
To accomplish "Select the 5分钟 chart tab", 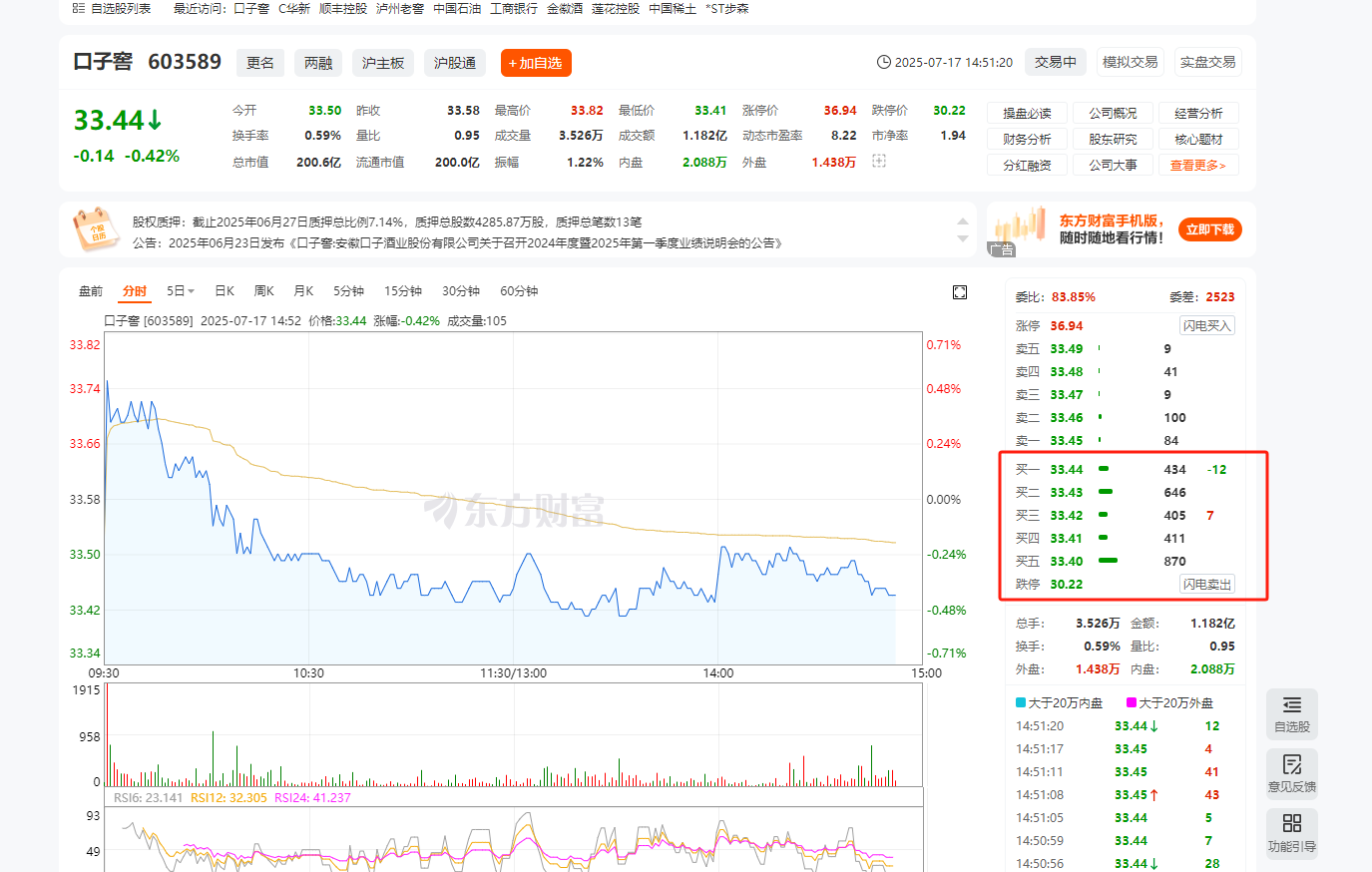I will (348, 291).
